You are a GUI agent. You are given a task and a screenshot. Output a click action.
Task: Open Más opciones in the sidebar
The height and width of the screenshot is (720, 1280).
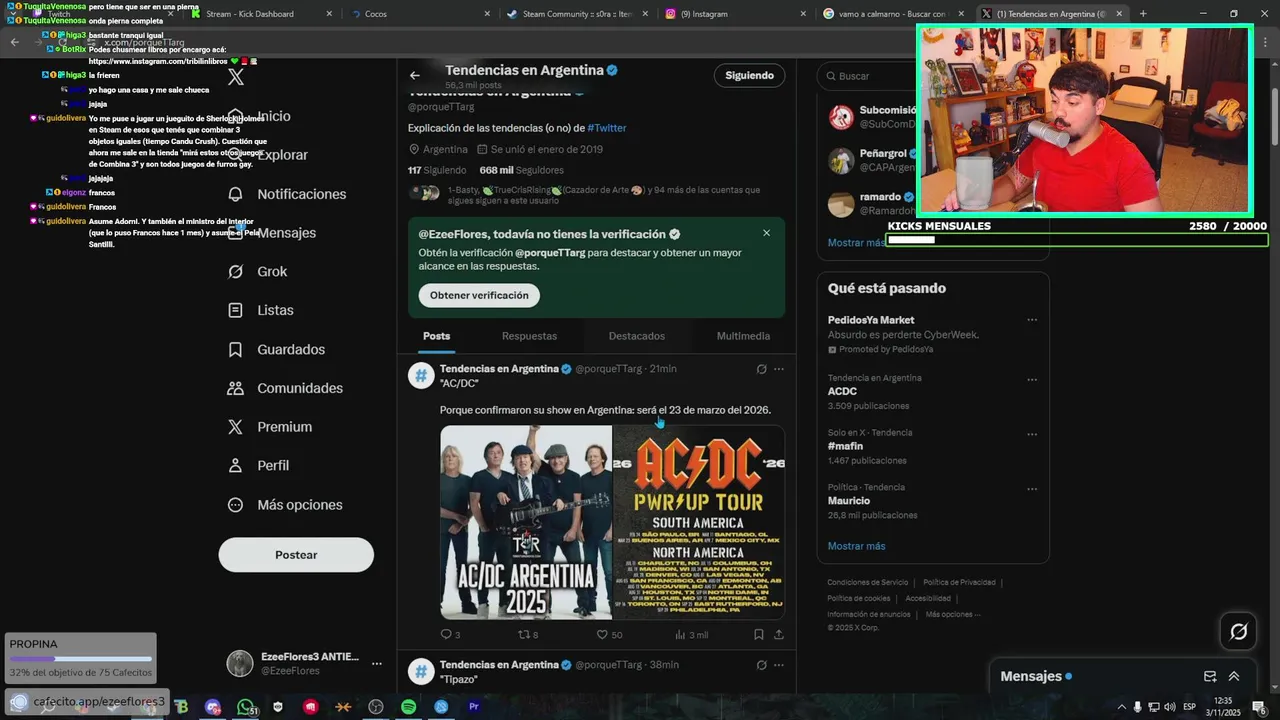285,505
